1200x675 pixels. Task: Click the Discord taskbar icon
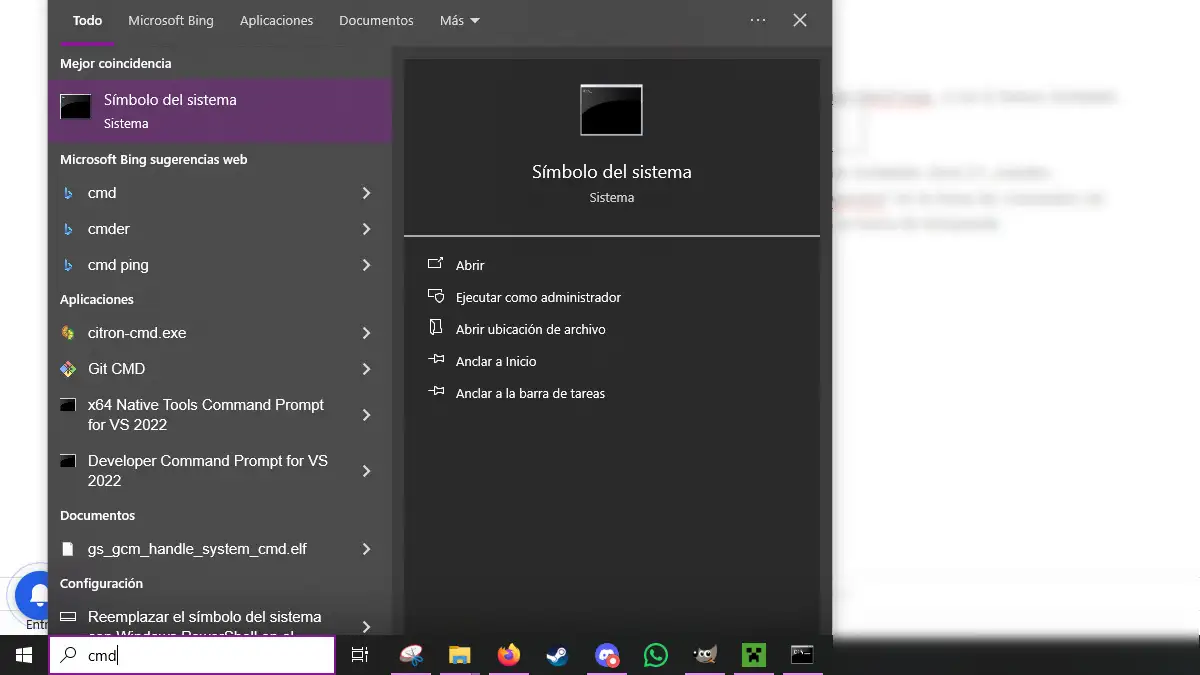(x=606, y=655)
